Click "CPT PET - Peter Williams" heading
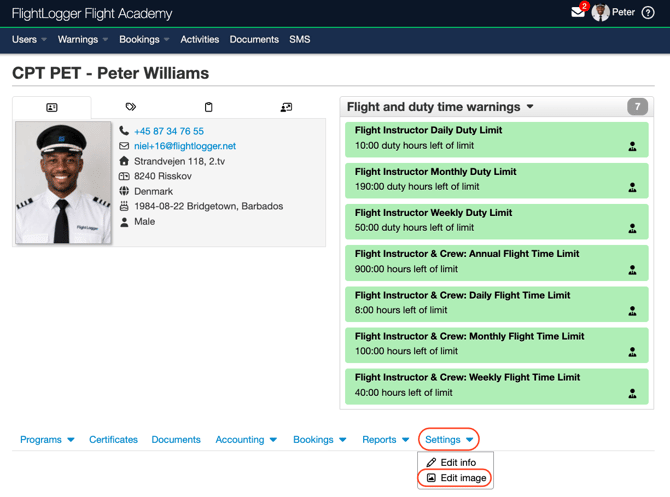670x497 pixels. pos(111,73)
